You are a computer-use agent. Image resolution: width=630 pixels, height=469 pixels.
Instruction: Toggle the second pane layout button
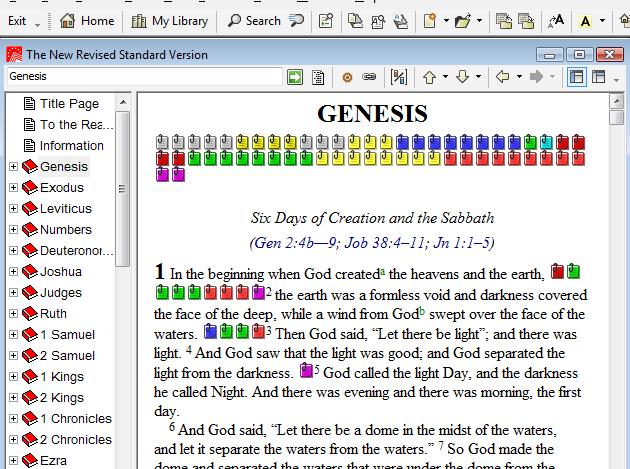point(598,76)
